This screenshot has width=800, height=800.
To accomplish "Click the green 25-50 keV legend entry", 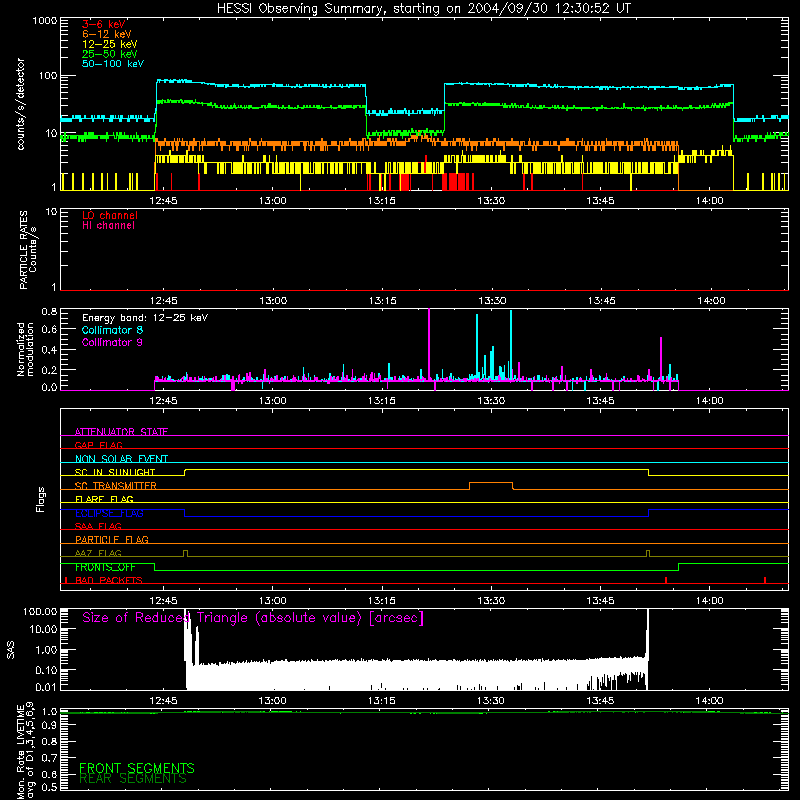I will 109,54.
